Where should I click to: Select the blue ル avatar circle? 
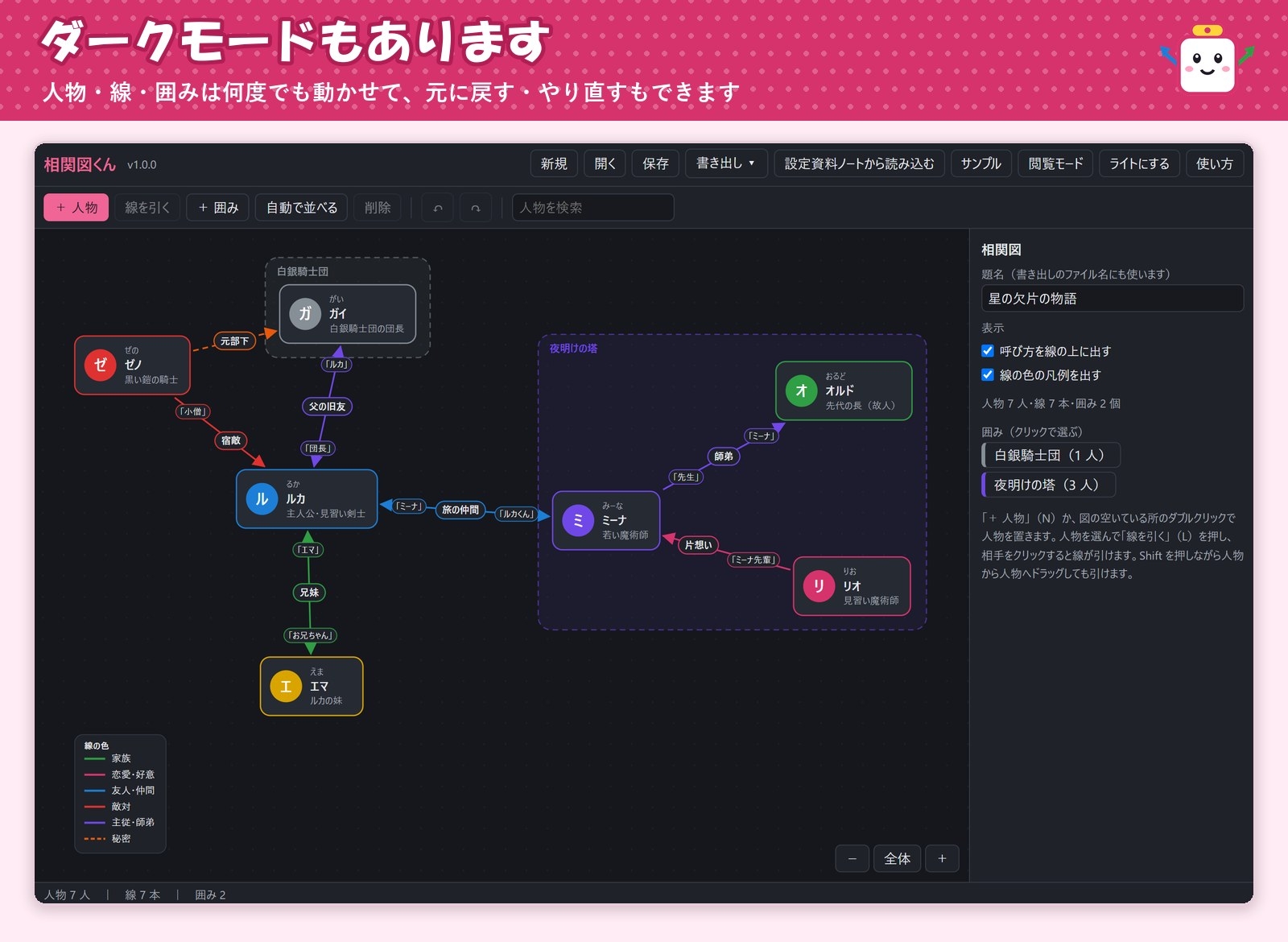[x=262, y=499]
